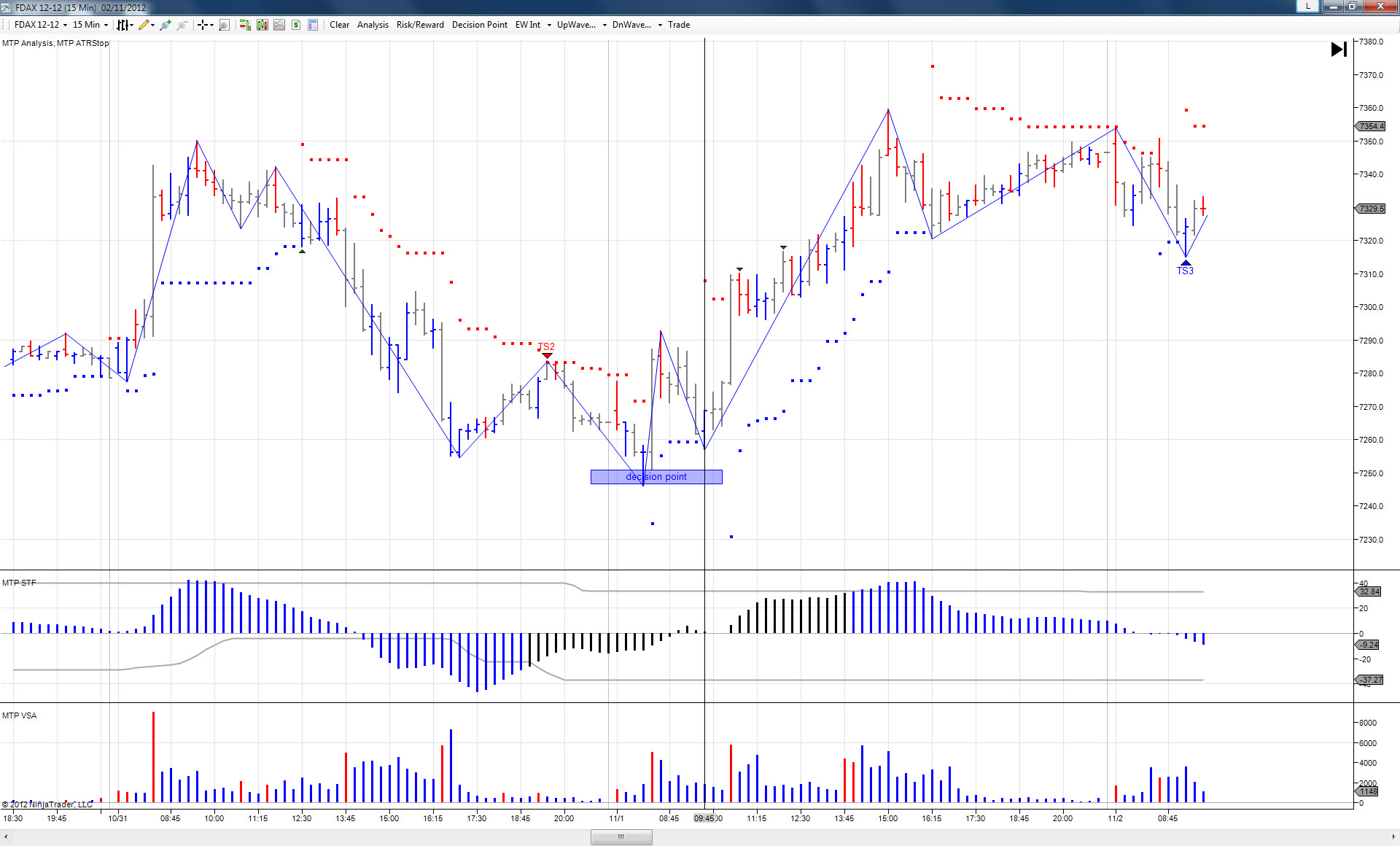1400x846 pixels.
Task: Open the DnWave... menu
Action: tap(631, 25)
